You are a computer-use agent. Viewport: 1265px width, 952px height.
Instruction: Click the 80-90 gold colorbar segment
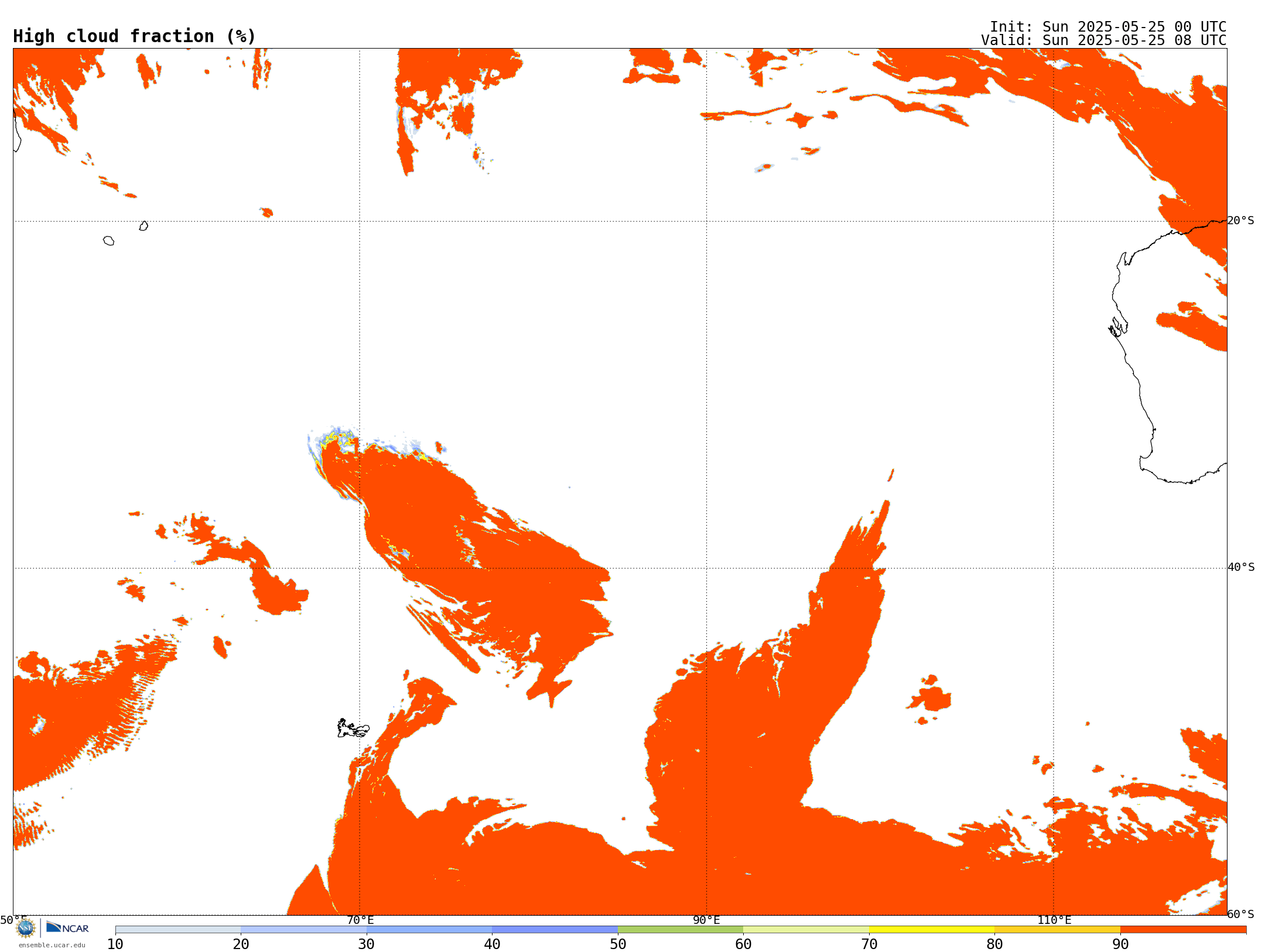(x=1057, y=930)
